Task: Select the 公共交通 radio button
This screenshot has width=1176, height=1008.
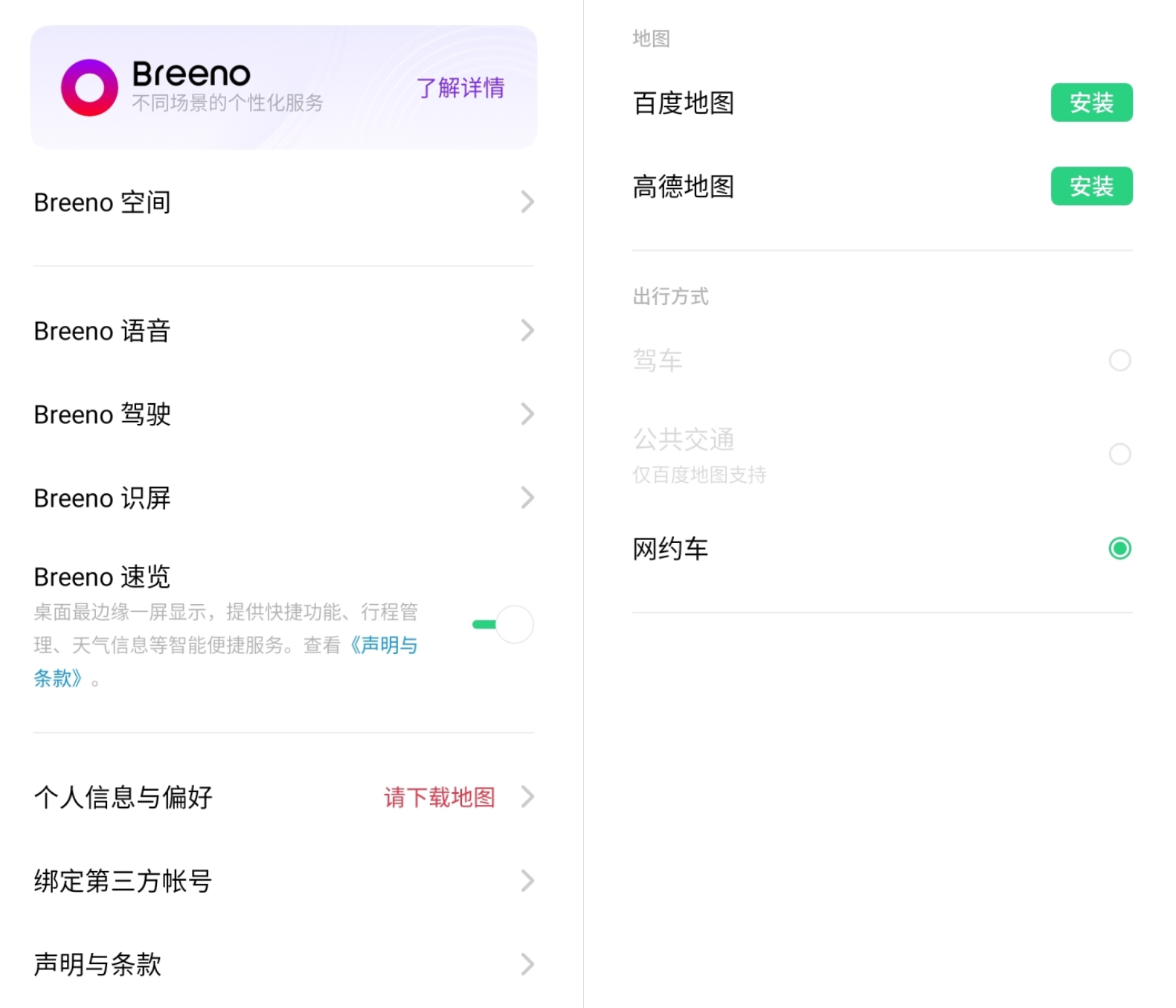Action: [x=1119, y=454]
